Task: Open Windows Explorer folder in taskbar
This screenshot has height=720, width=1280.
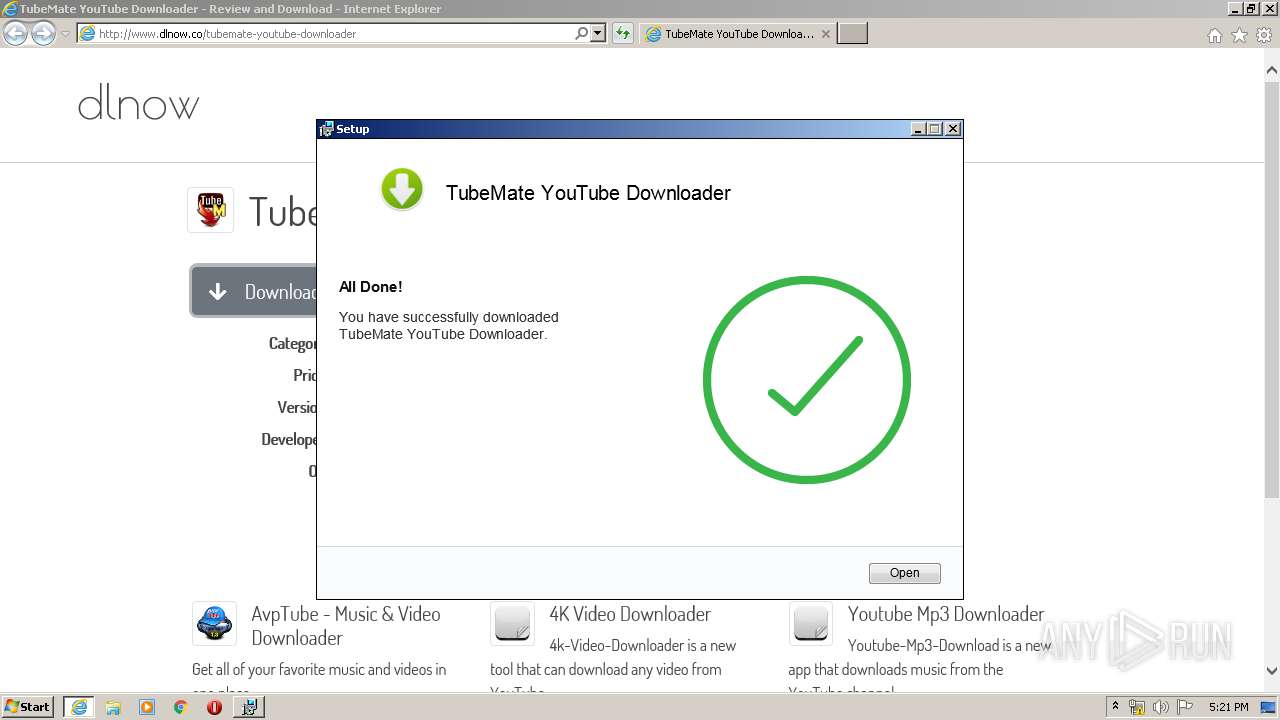Action: click(113, 707)
